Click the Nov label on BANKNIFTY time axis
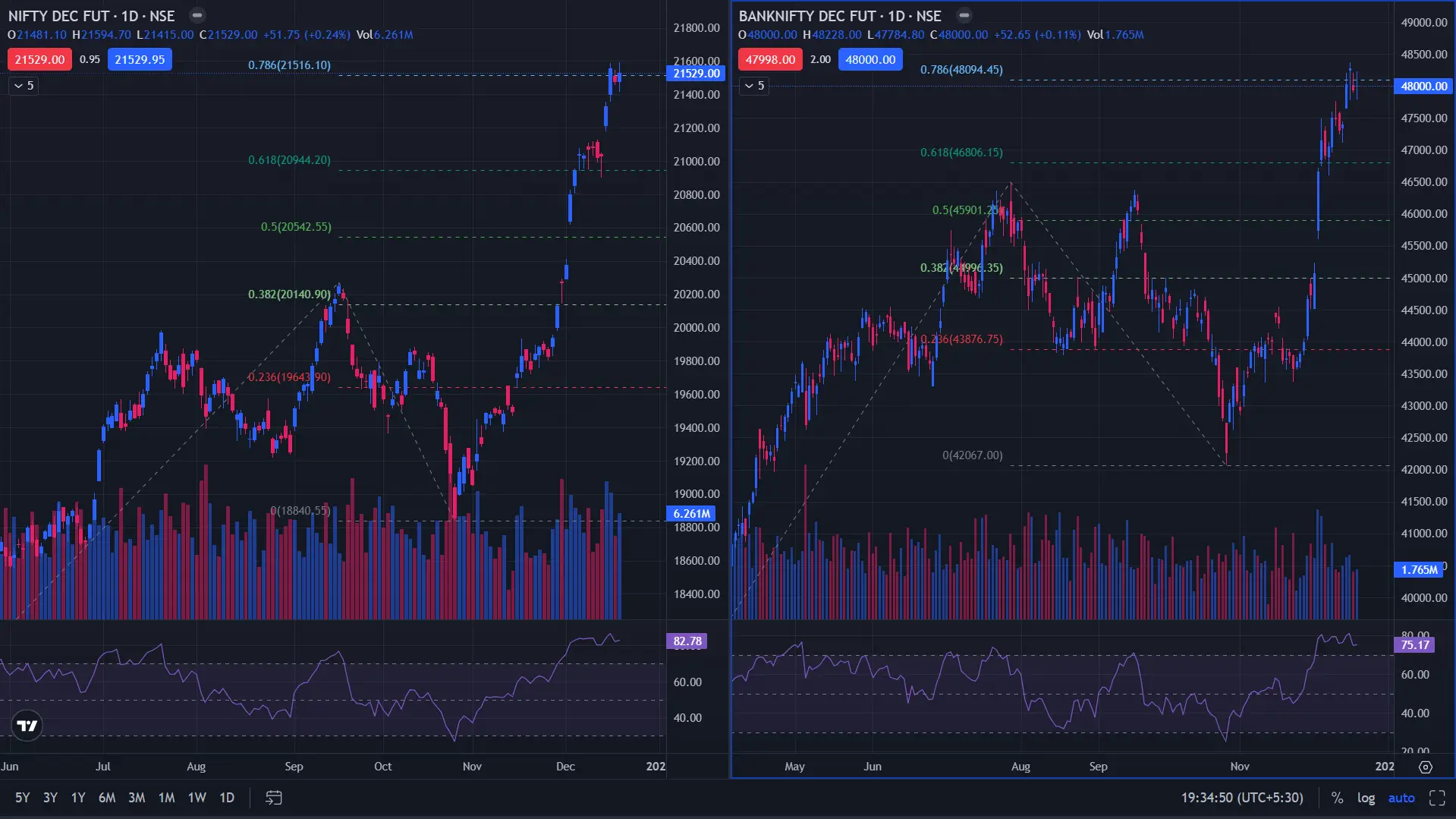Screen dimensions: 1456x819 [1240, 767]
